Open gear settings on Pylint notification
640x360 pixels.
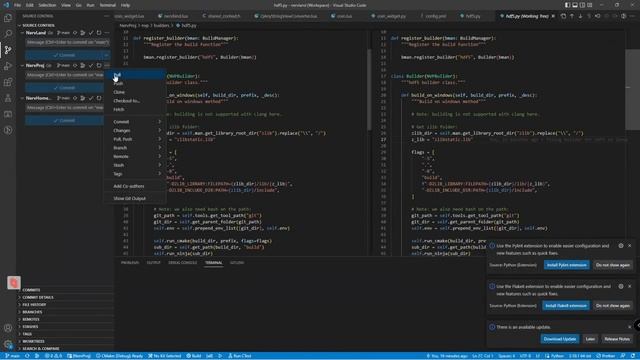tap(621, 246)
